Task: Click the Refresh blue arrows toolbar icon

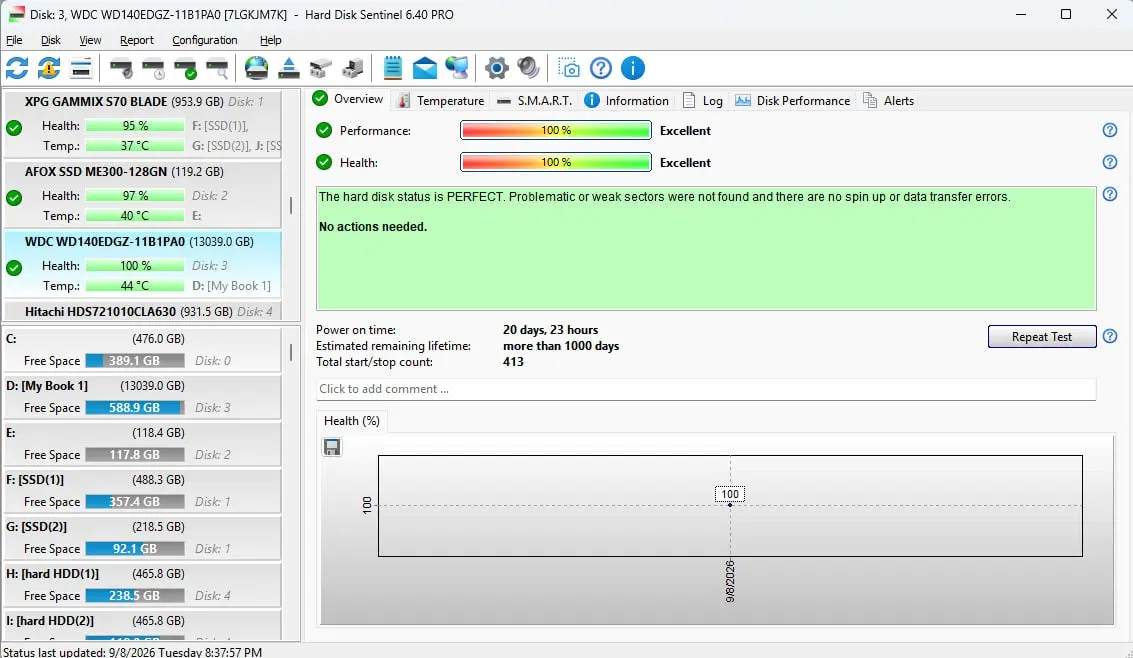Action: 17,69
